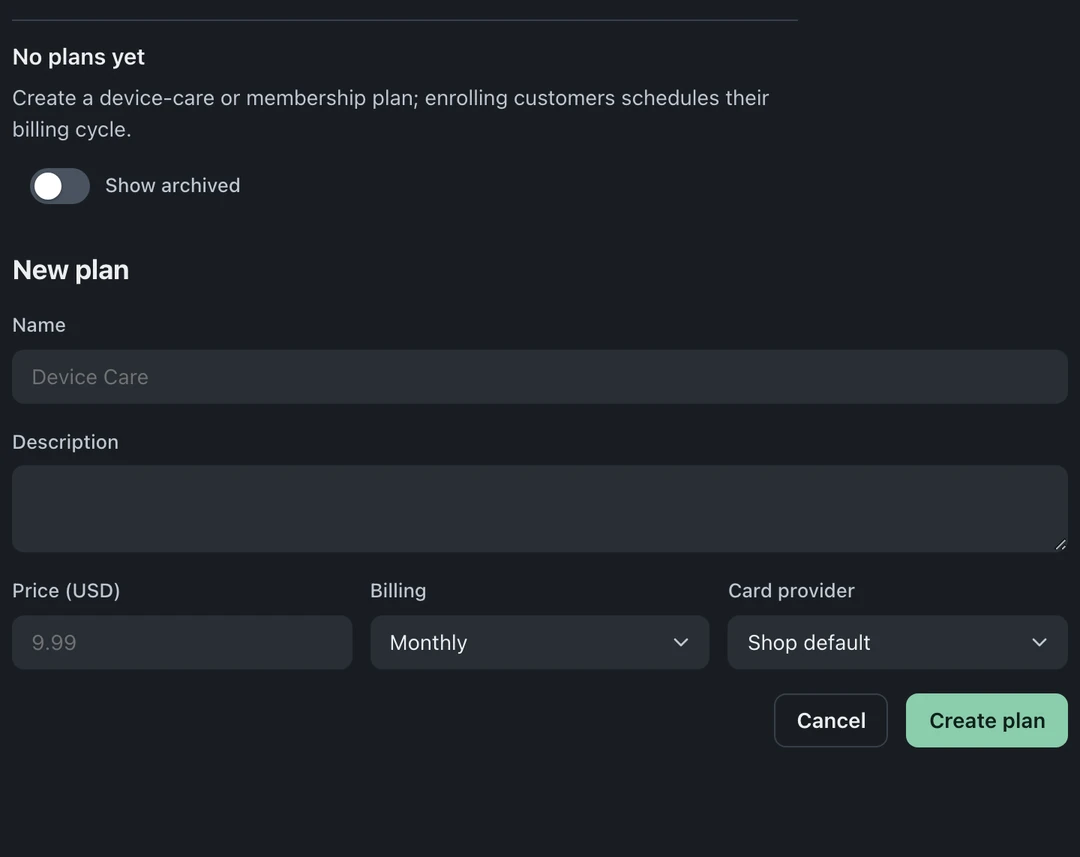This screenshot has height=857, width=1080.
Task: Click the description resize handle
Action: [x=1061, y=545]
